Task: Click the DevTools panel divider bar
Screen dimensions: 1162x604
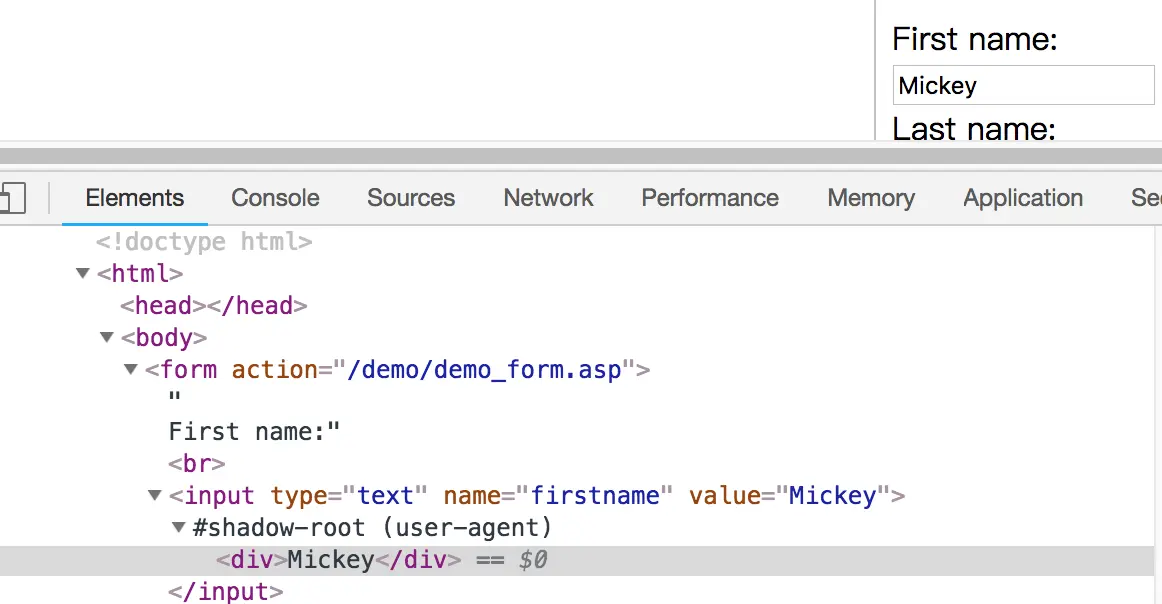Action: tap(581, 156)
